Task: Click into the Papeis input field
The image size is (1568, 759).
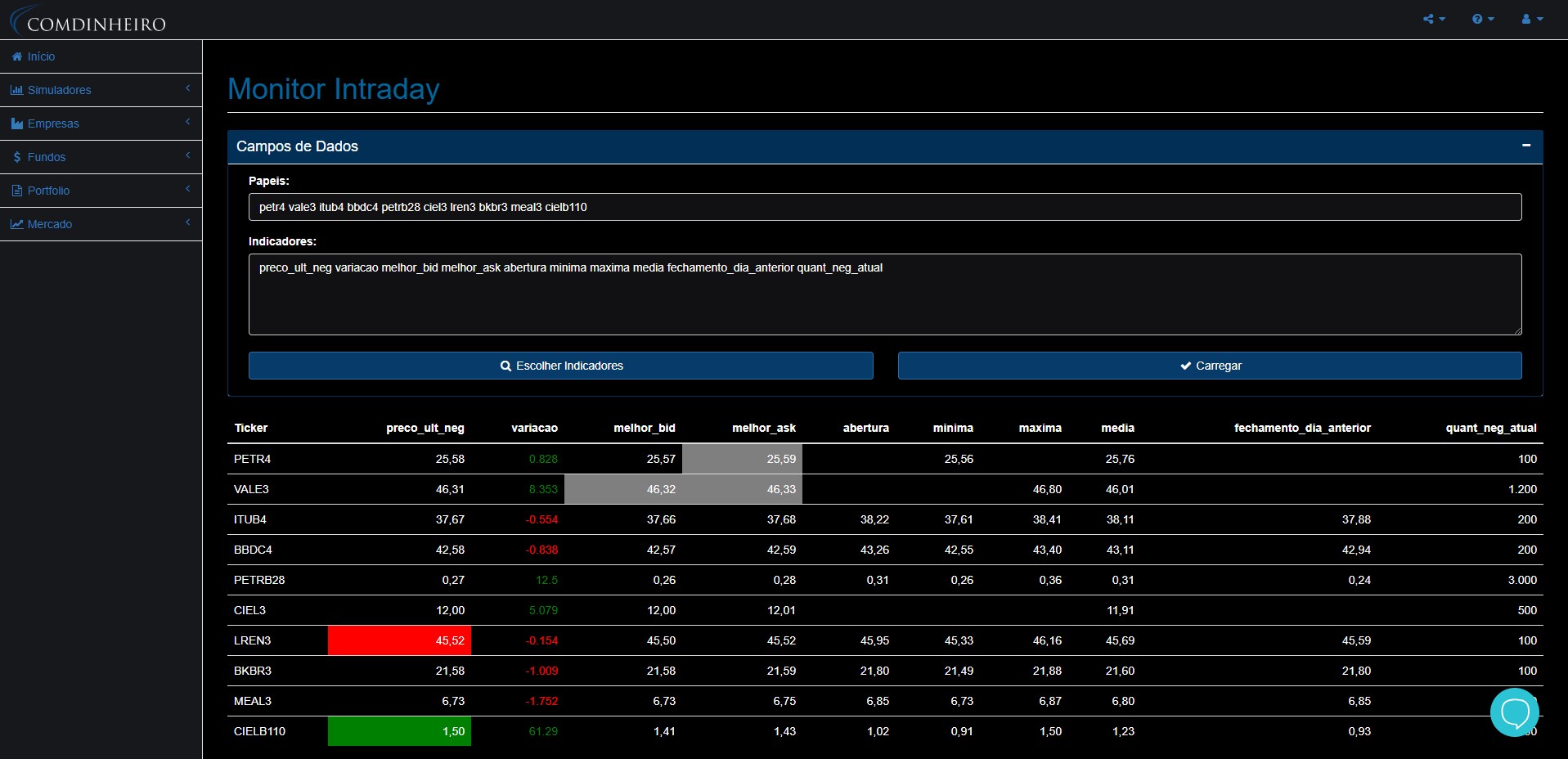Action: [x=885, y=207]
